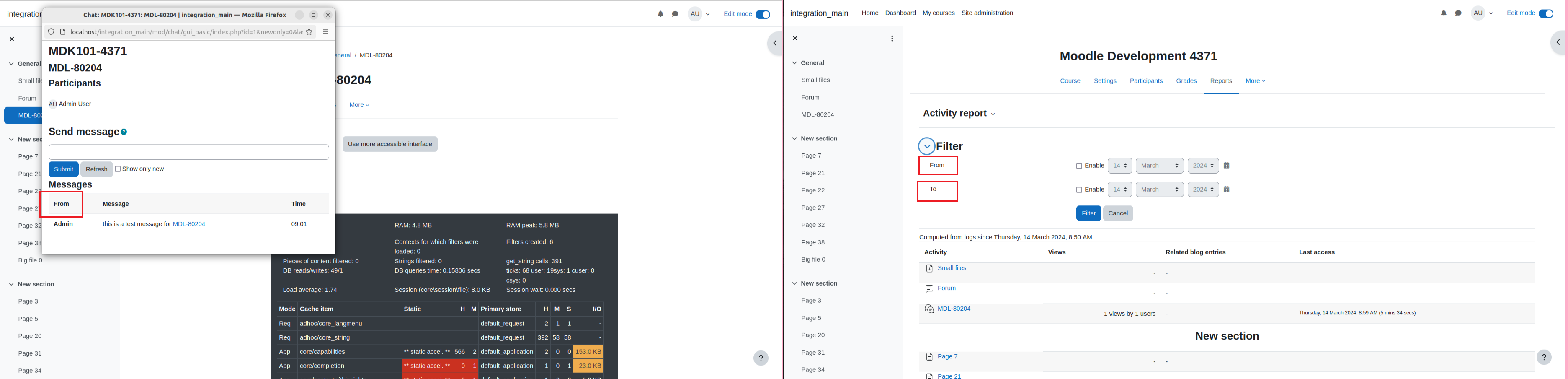Click MDL-80204 chat icon in report
The image size is (1568, 379).
point(929,309)
